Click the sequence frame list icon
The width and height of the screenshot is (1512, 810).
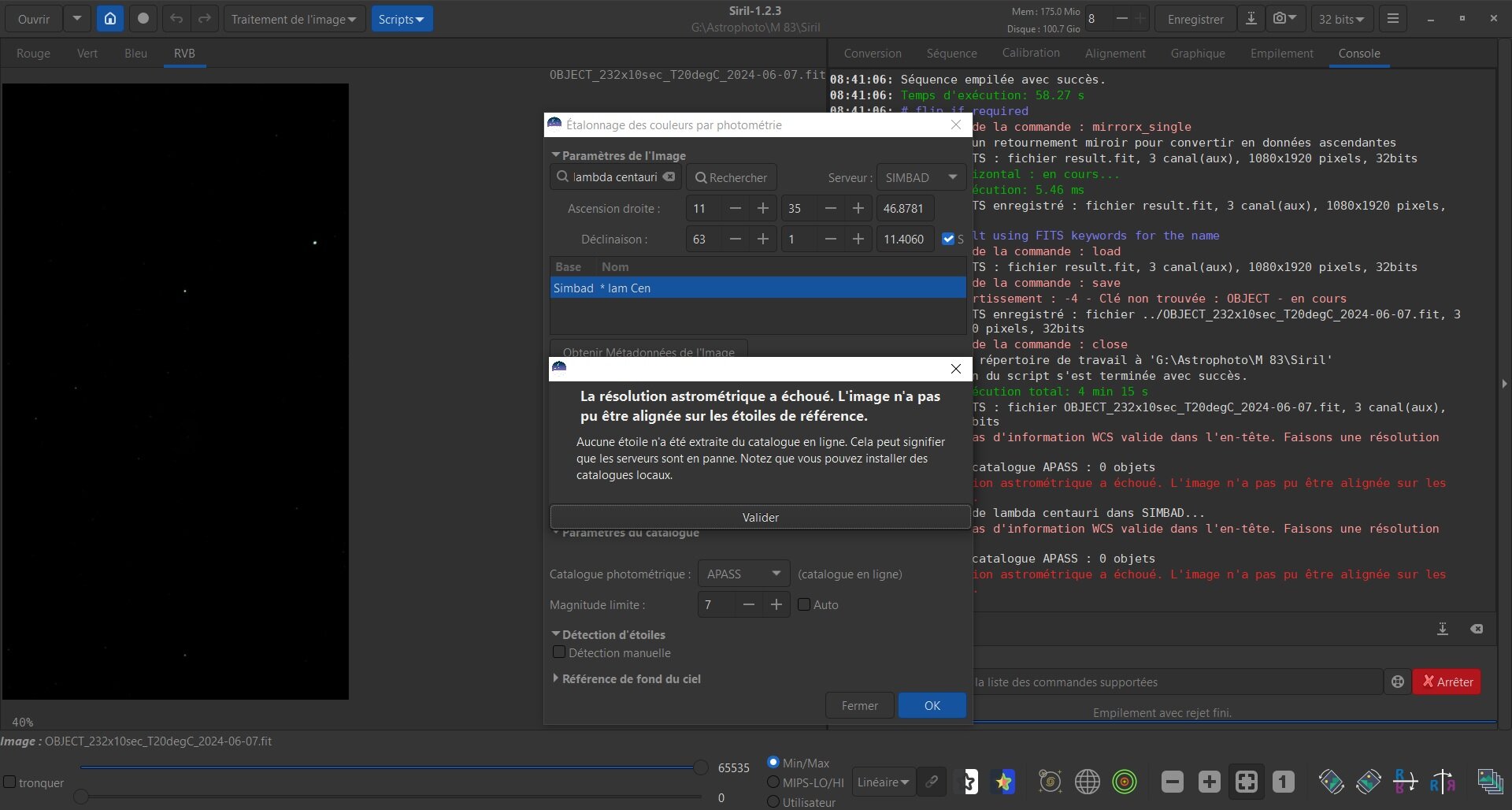1490,782
